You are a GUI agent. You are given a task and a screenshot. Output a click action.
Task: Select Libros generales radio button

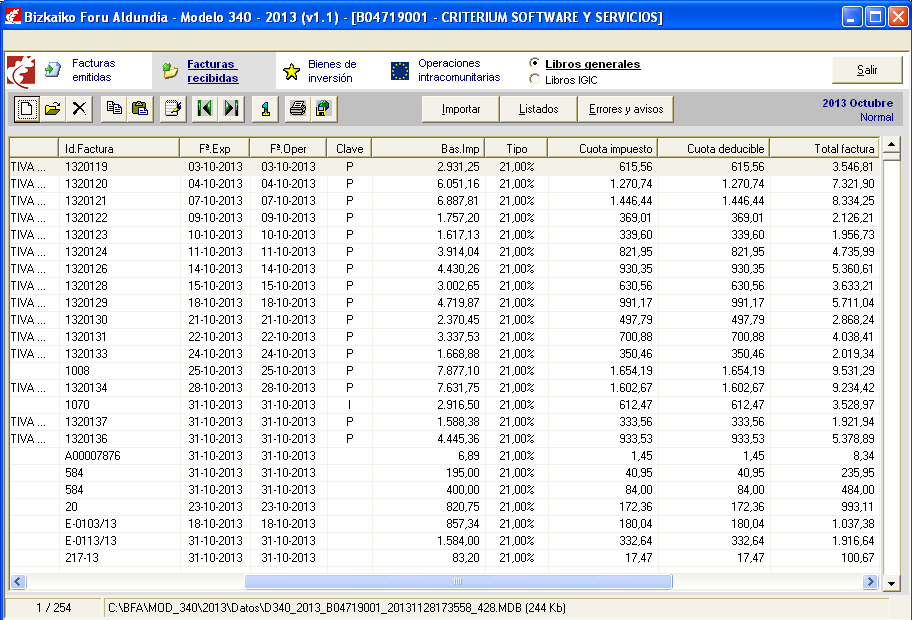(x=535, y=64)
